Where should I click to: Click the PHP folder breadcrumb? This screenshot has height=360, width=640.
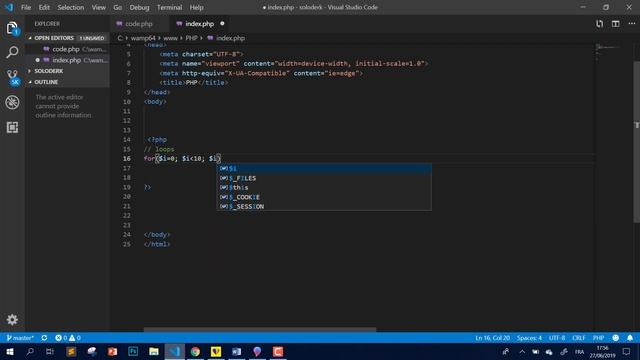191,38
